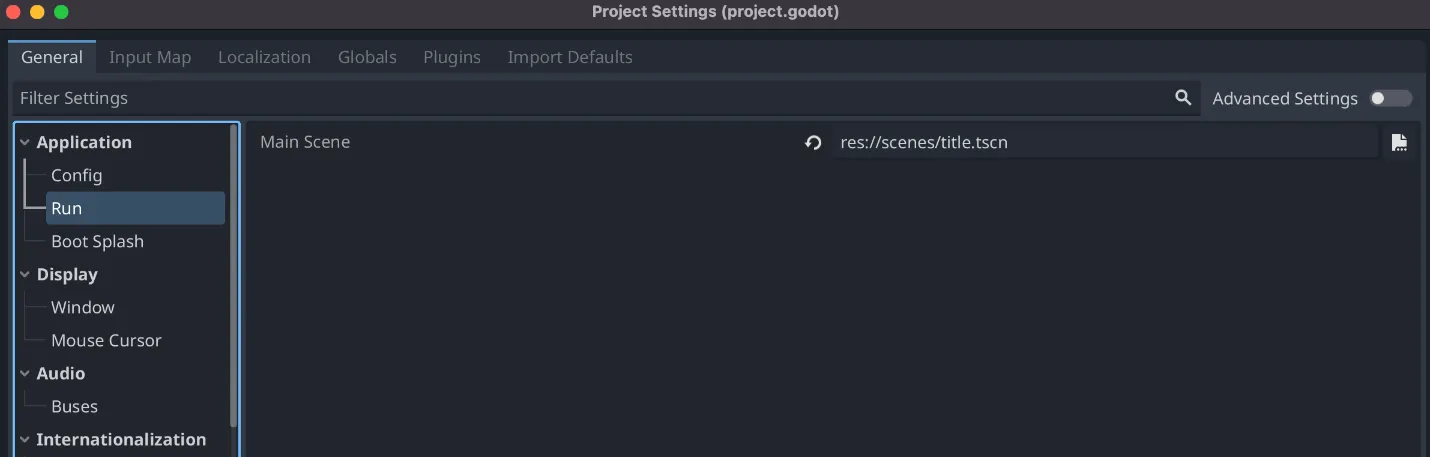Switch to the Input Map tab
The width and height of the screenshot is (1430, 457).
pos(150,57)
